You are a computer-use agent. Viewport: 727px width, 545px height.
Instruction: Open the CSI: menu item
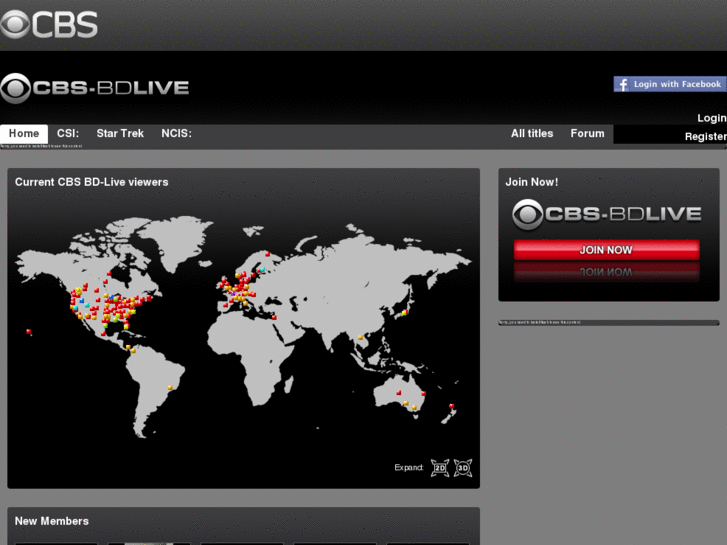pyautogui.click(x=68, y=134)
